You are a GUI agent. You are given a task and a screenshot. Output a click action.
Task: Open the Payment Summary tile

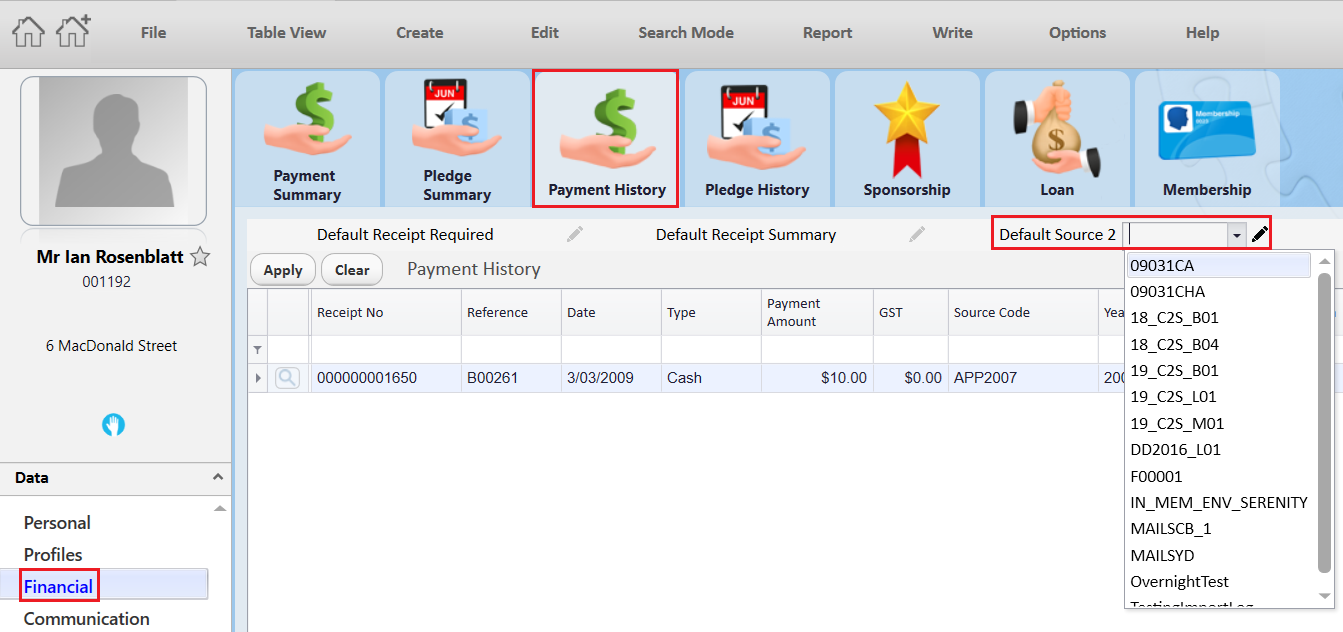coord(307,139)
